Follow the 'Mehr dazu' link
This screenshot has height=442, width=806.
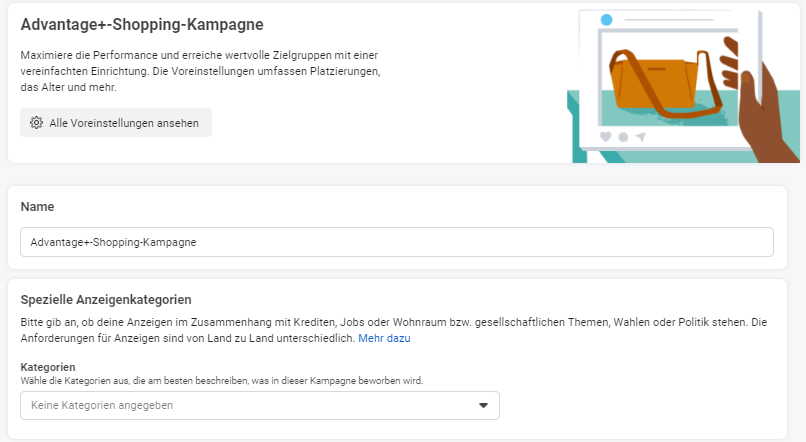click(384, 339)
